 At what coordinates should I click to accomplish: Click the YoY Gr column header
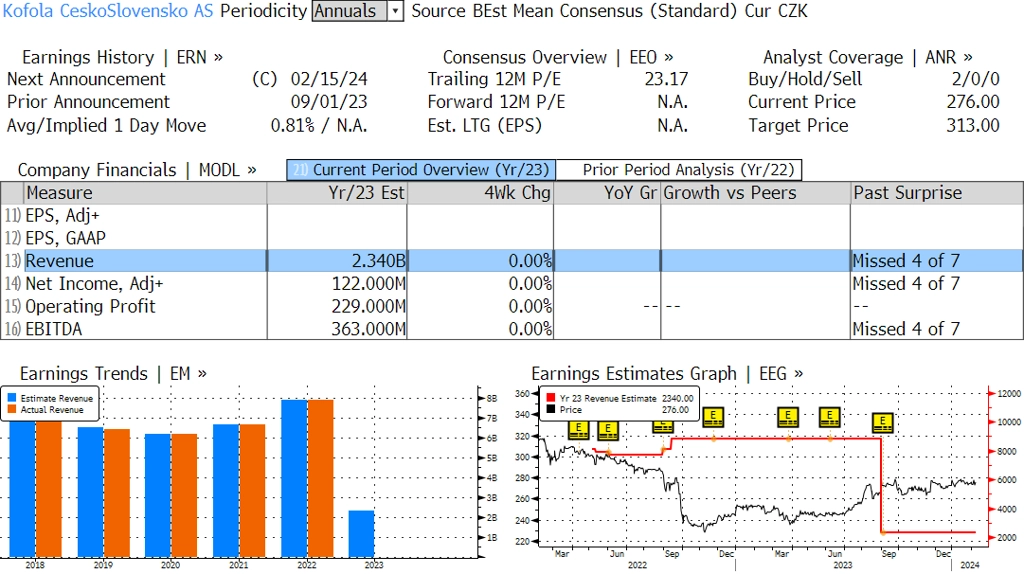pos(607,193)
